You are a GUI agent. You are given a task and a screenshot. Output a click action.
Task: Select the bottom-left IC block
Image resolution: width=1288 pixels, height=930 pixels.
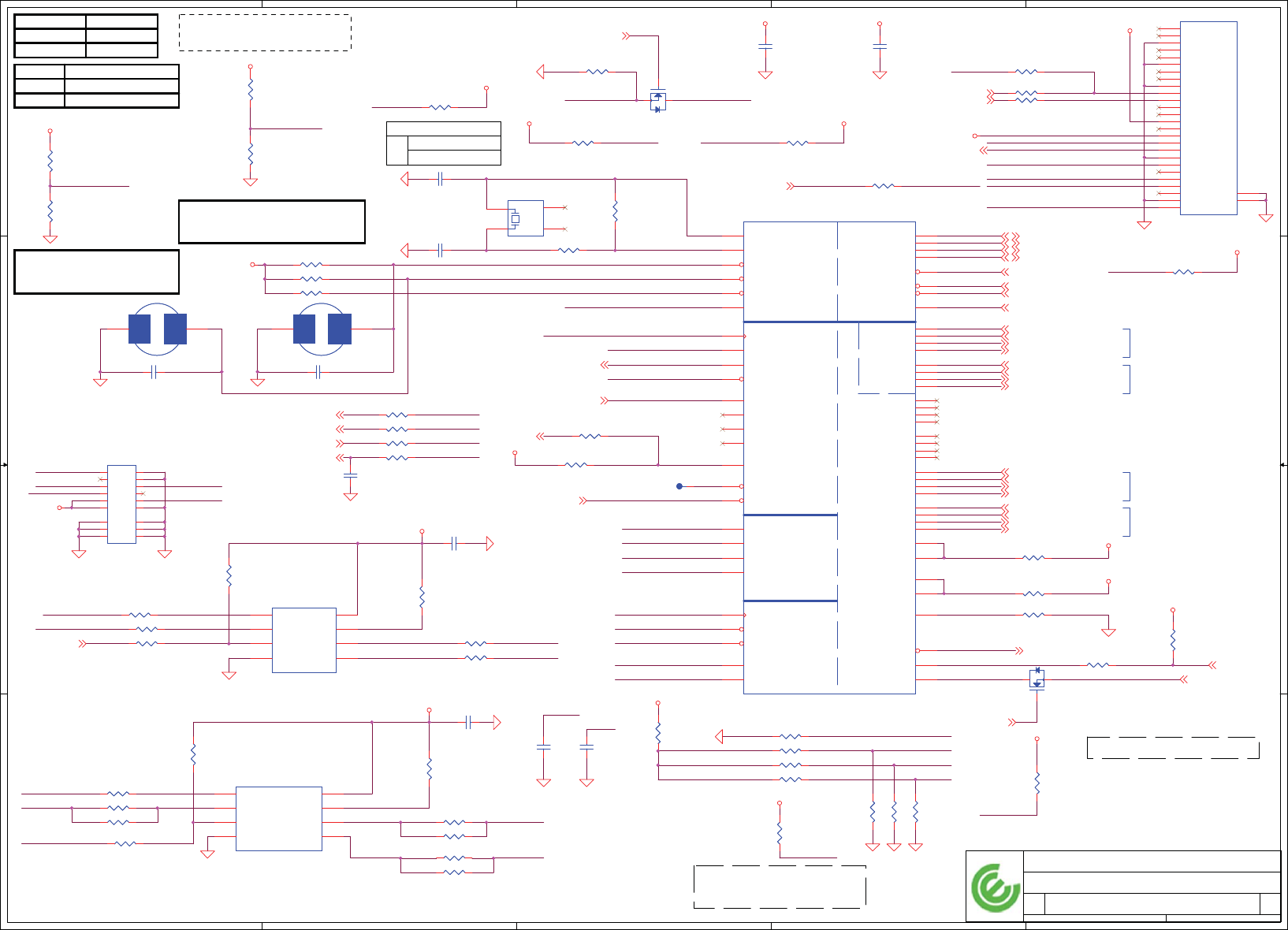pos(279,819)
